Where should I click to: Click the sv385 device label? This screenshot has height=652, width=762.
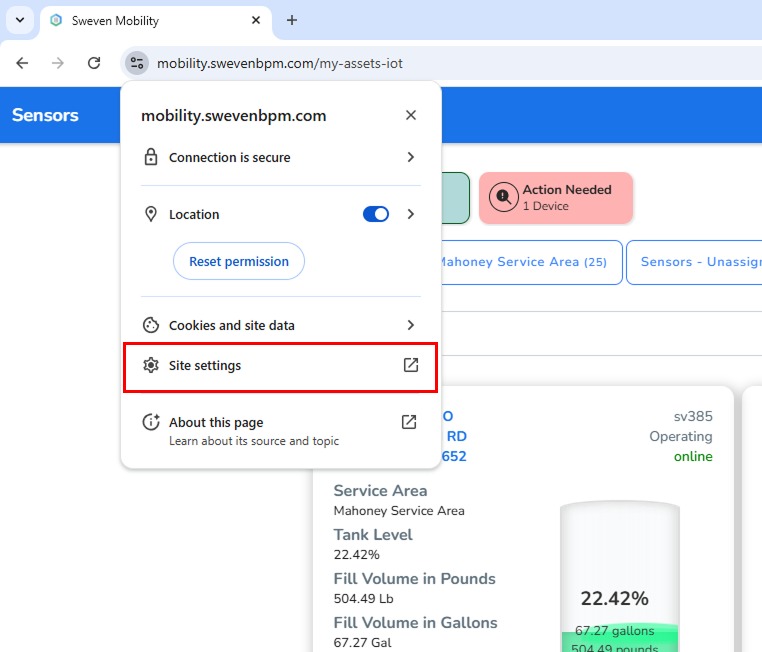click(693, 416)
